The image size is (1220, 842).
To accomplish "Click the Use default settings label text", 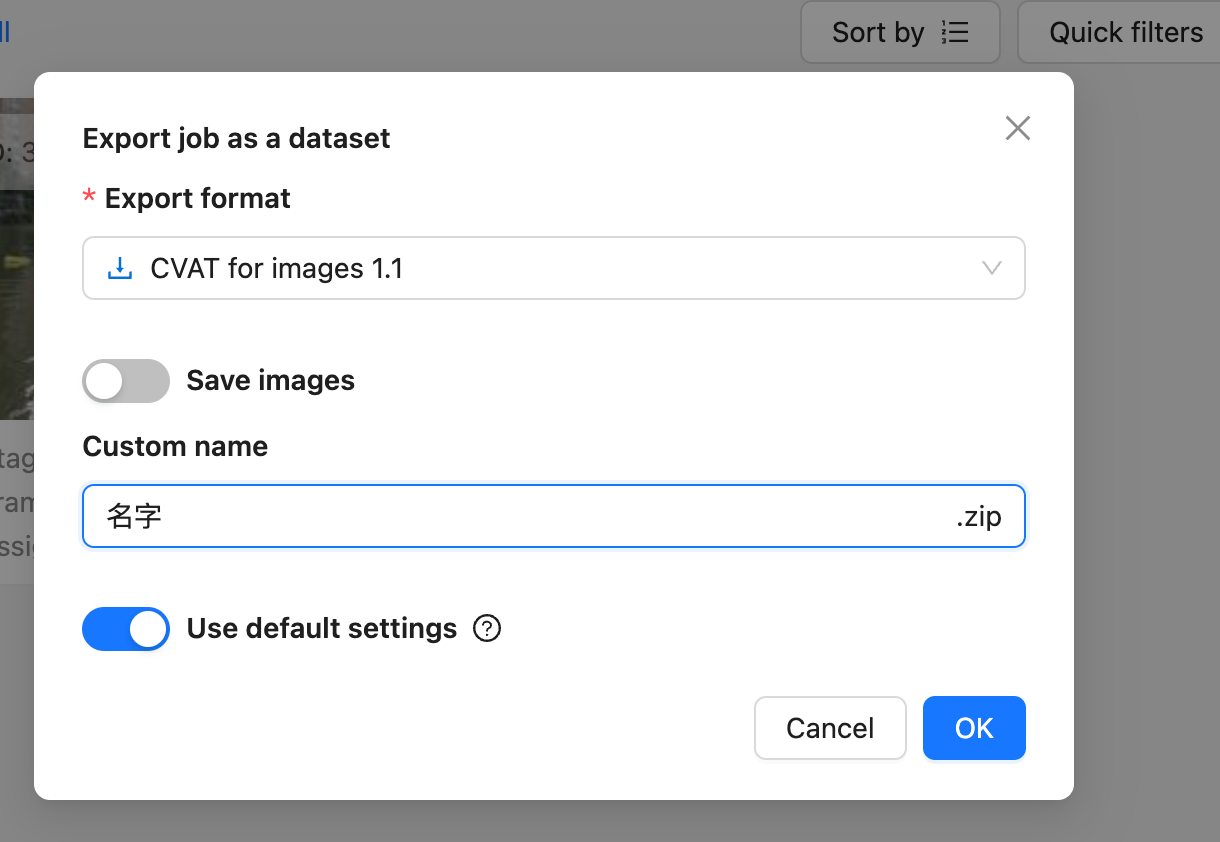I will coord(322,629).
